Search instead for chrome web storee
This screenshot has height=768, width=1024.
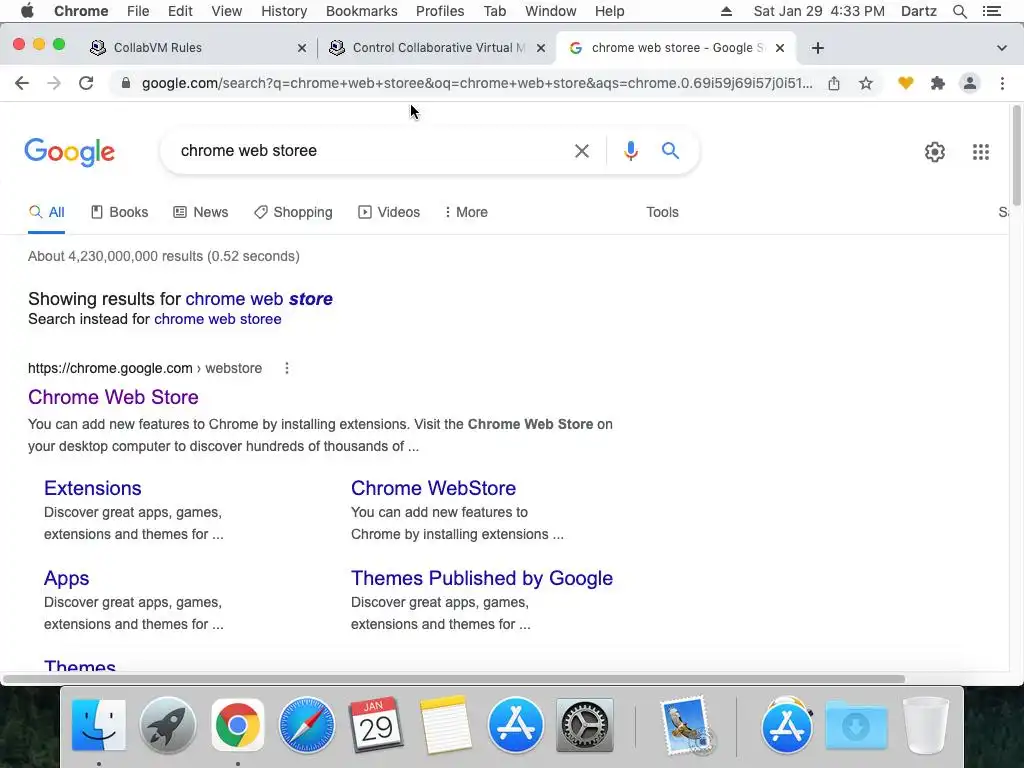217,319
